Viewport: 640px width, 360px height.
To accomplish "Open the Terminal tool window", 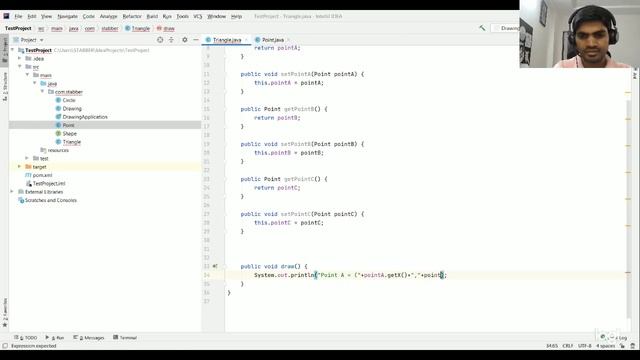I will click(x=125, y=338).
